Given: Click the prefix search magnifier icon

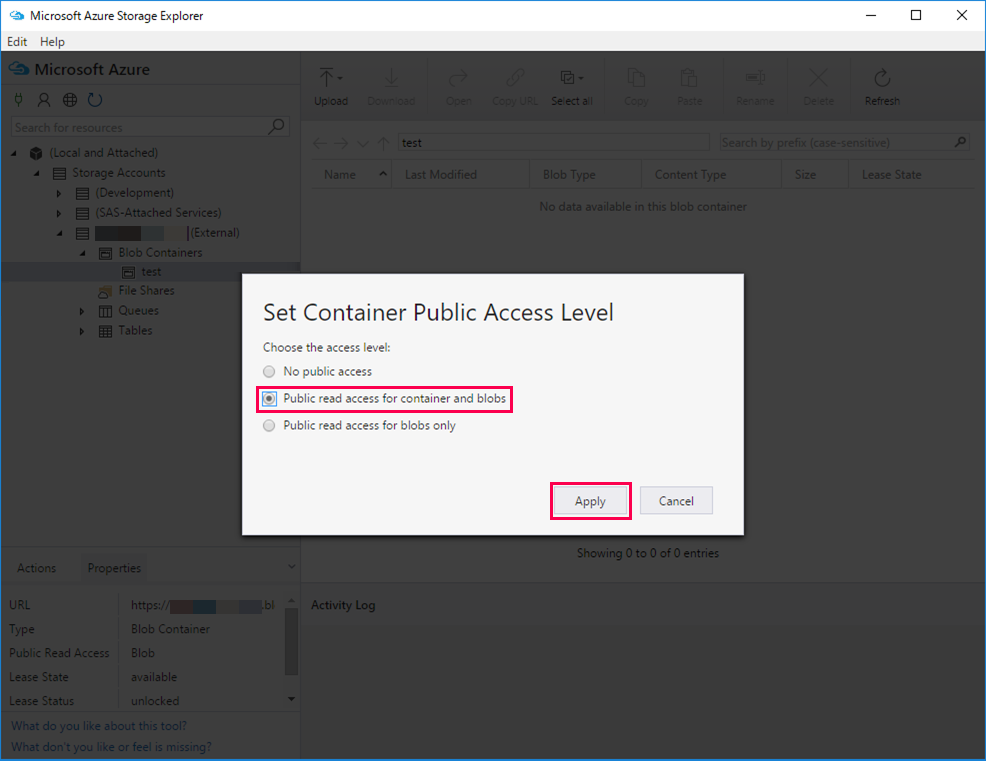Looking at the screenshot, I should click(x=960, y=142).
